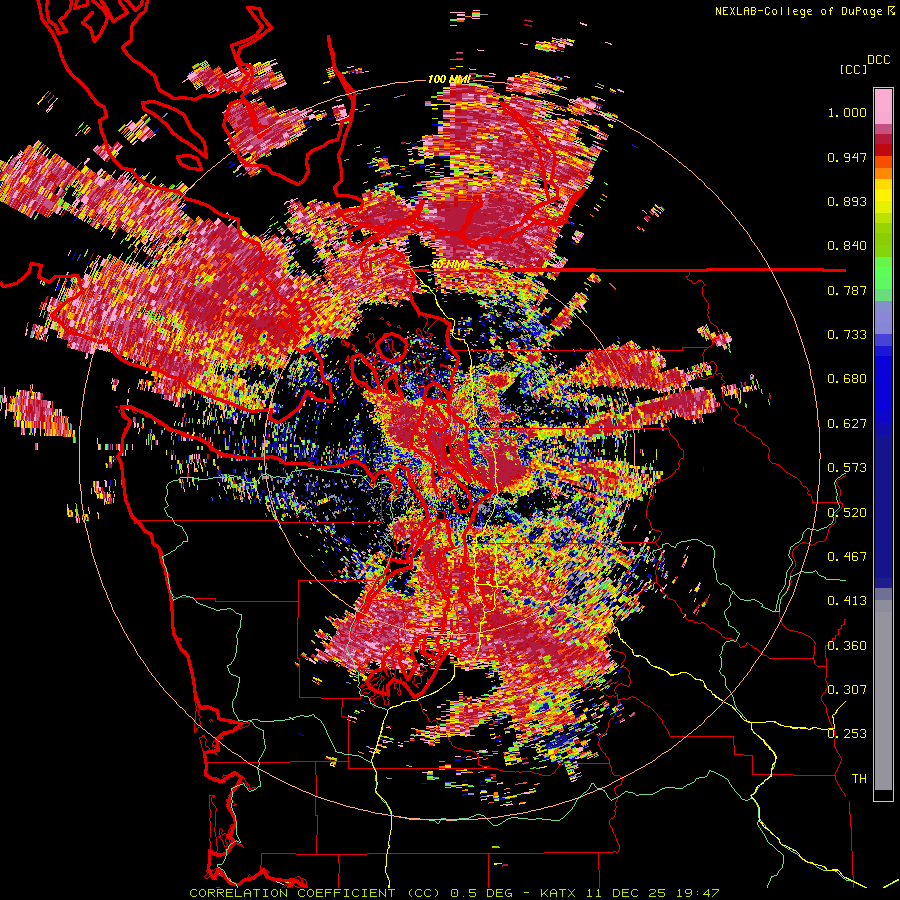900x900 pixels.
Task: Select the 0.520 color scale value
Action: click(847, 513)
